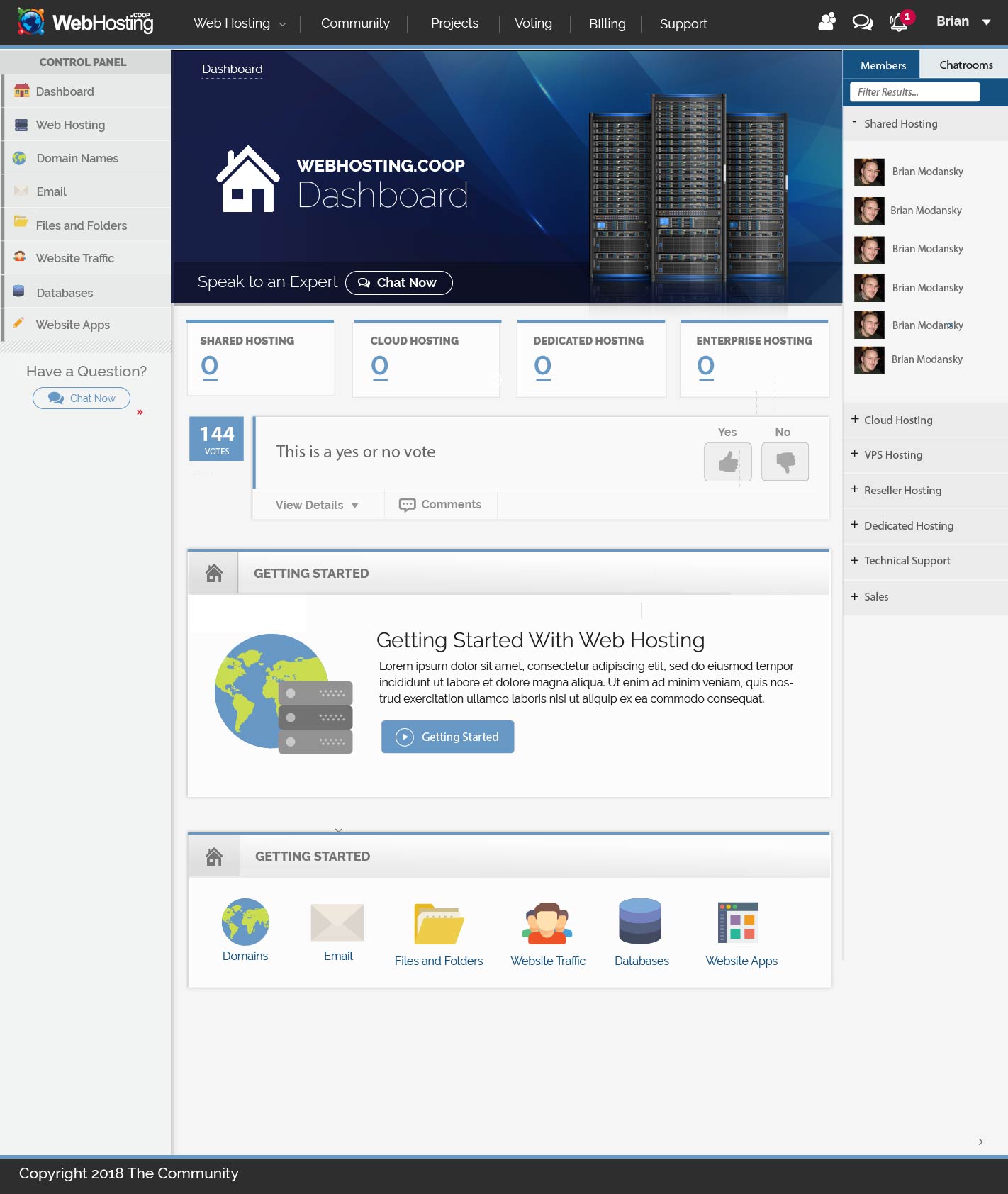Click the large Website Traffic people icon
The width and height of the screenshot is (1008, 1194).
[547, 923]
